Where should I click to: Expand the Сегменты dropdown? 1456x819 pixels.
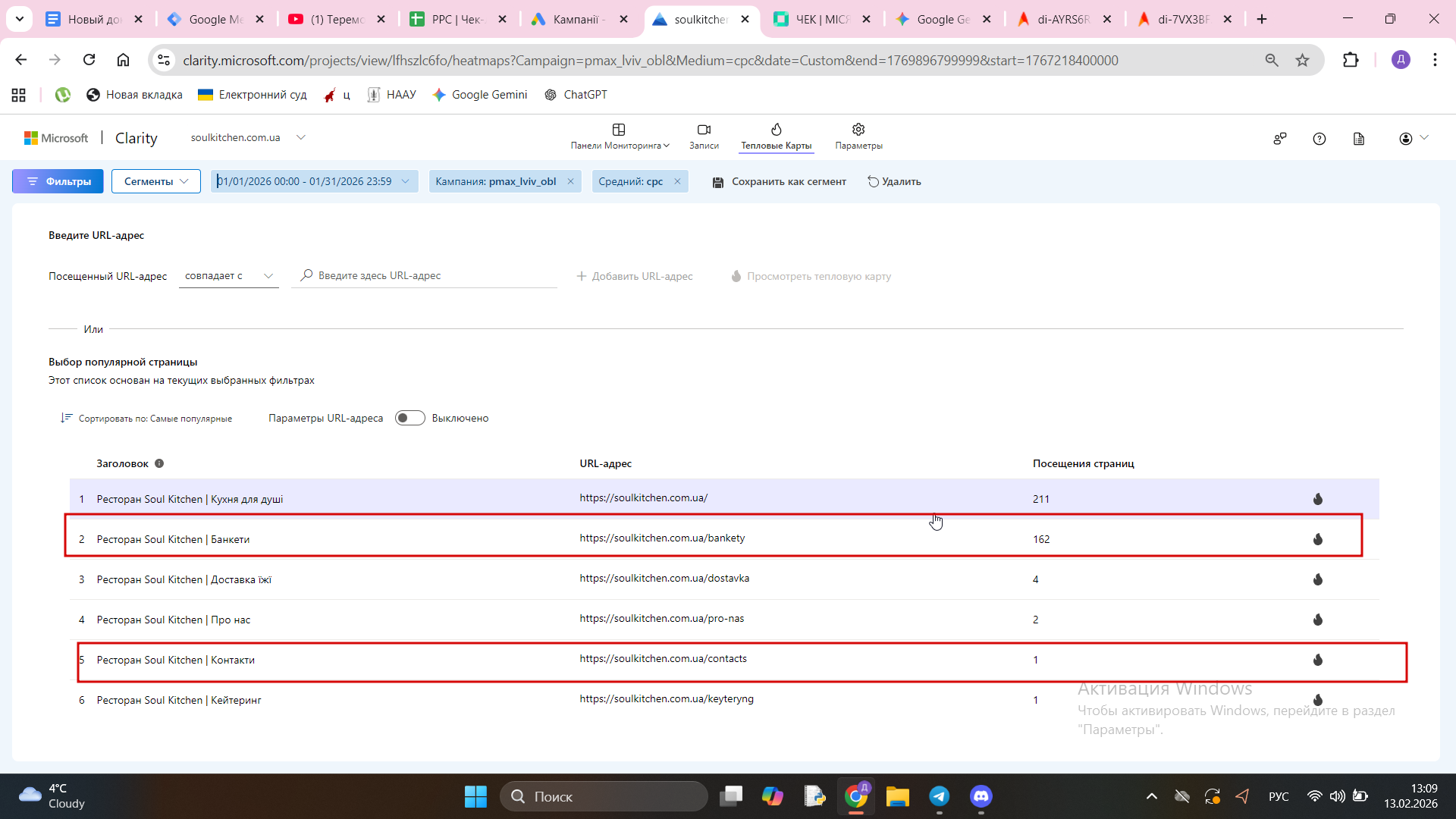point(156,181)
